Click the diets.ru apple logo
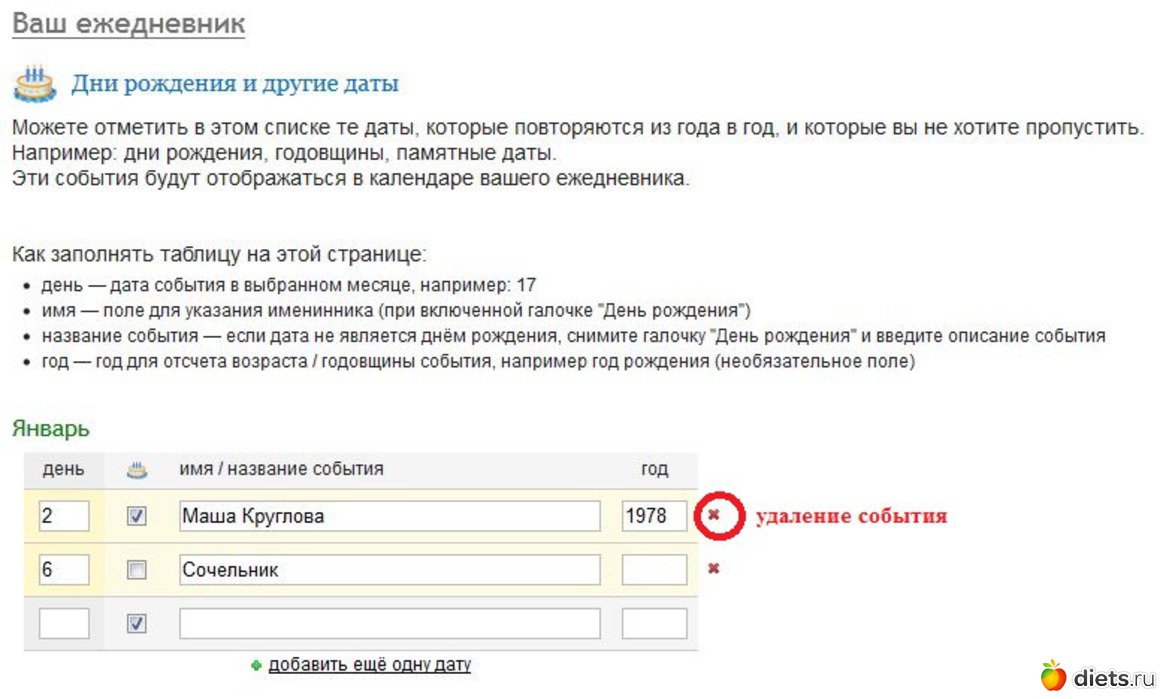1163x699 pixels. (1053, 675)
